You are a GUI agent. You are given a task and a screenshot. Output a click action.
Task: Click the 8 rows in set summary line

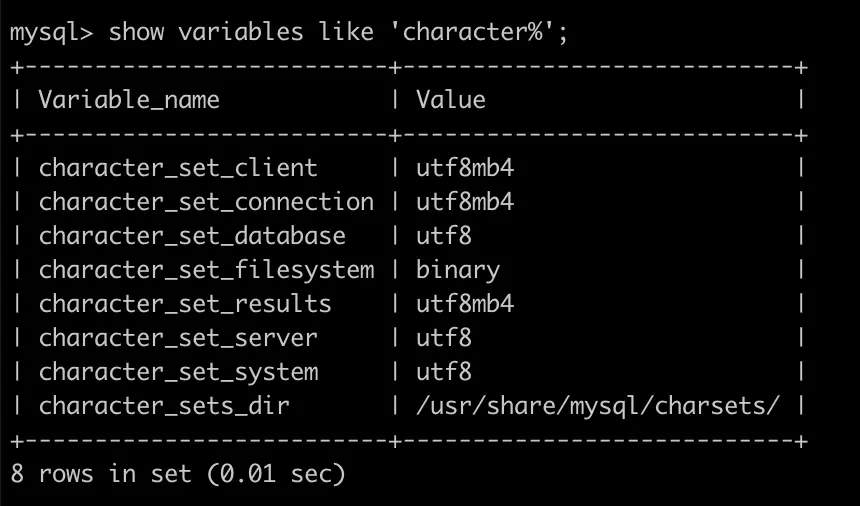(178, 474)
